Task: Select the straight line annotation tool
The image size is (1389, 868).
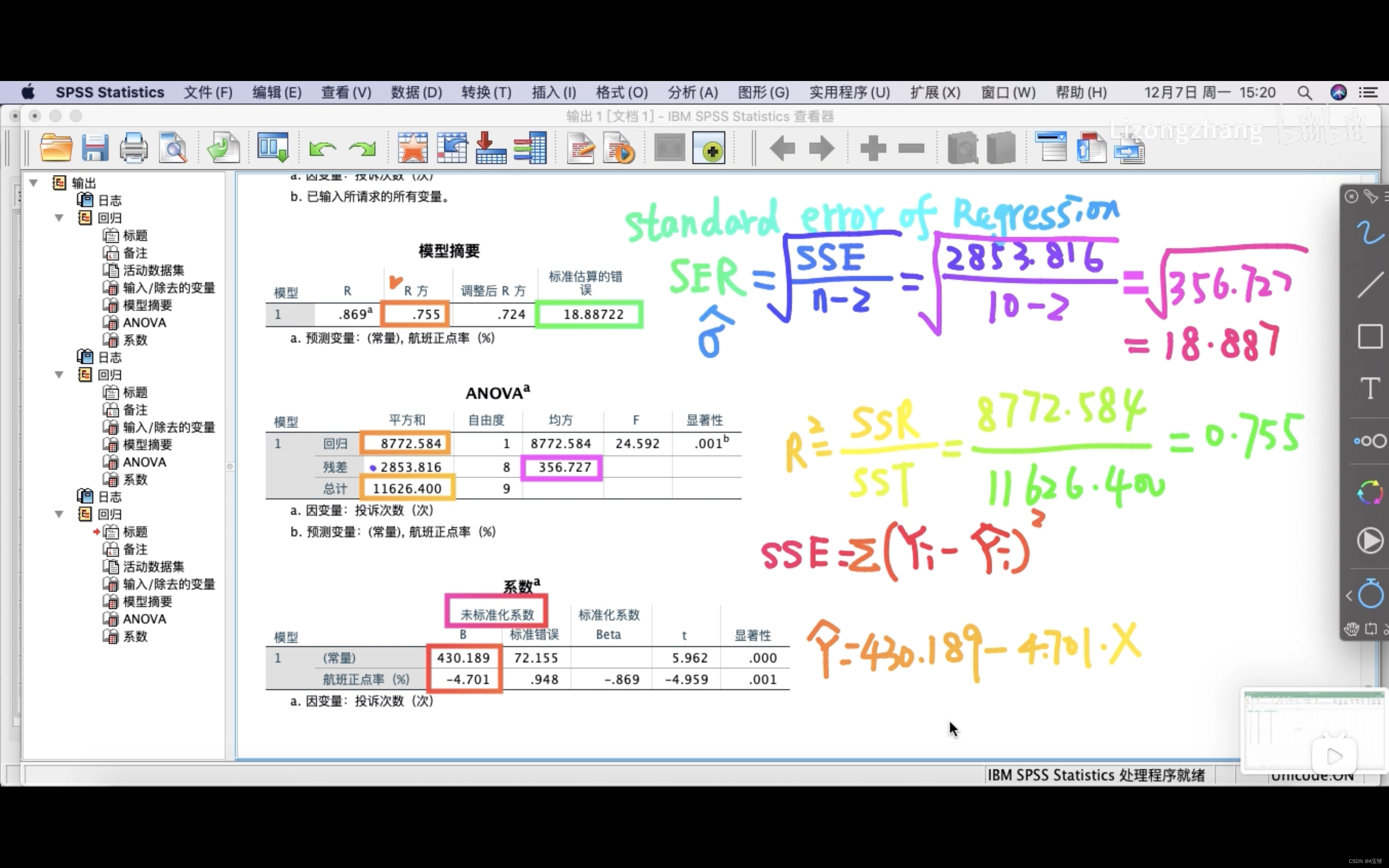Action: [1370, 285]
